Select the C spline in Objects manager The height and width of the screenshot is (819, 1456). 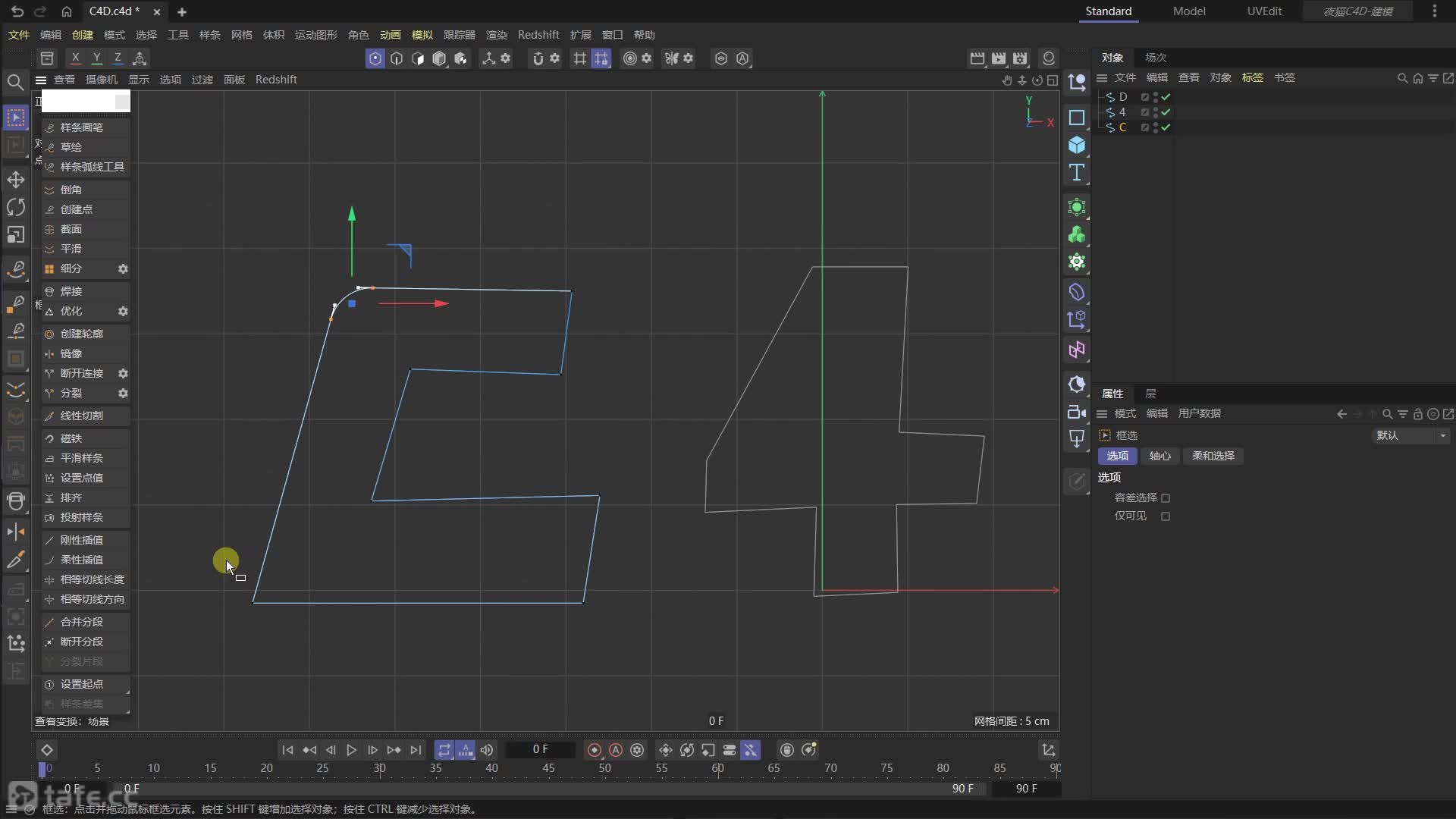[x=1123, y=127]
